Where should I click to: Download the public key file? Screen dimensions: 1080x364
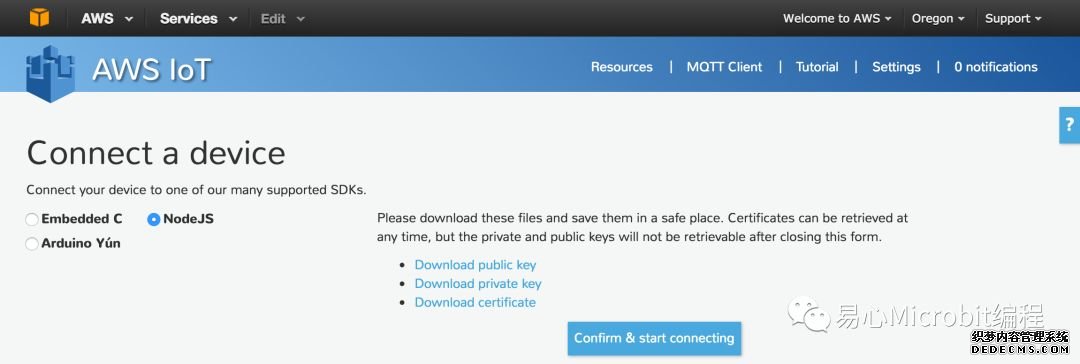pyautogui.click(x=475, y=265)
